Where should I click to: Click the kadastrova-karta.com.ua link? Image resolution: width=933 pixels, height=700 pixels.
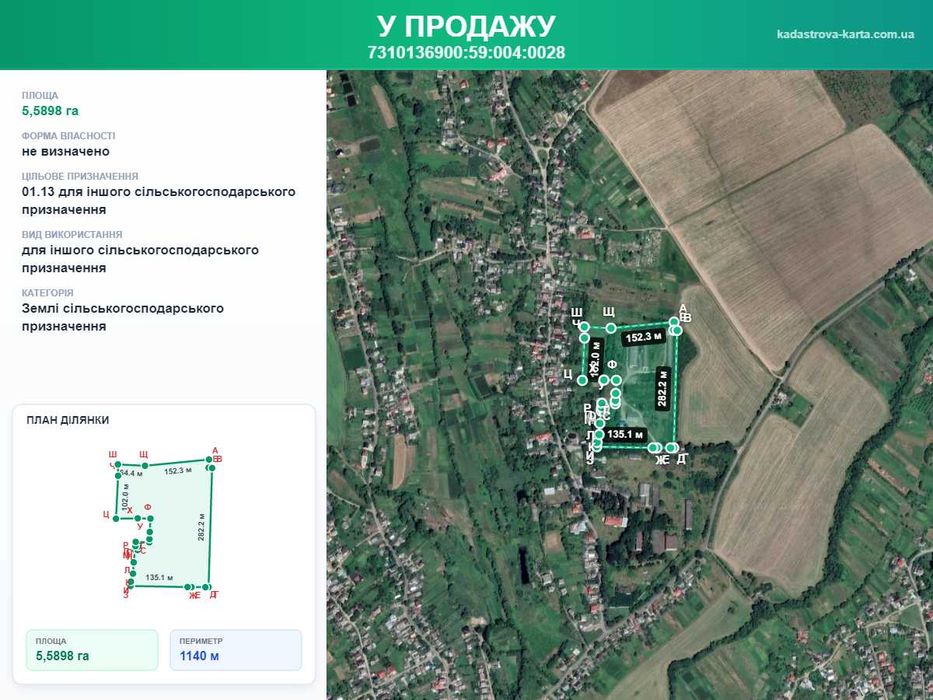coord(845,34)
